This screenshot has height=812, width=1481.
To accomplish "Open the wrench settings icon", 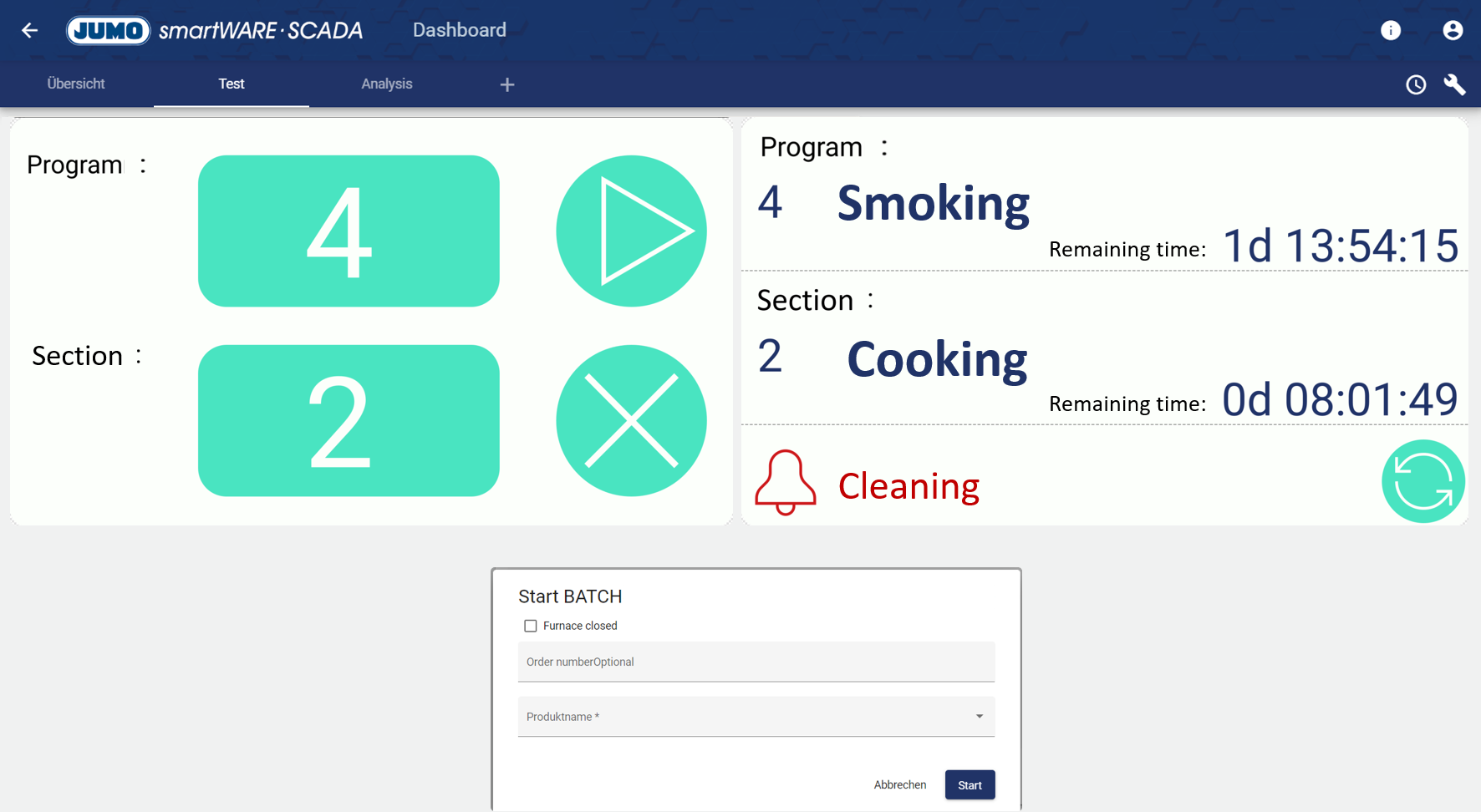I will pyautogui.click(x=1454, y=84).
